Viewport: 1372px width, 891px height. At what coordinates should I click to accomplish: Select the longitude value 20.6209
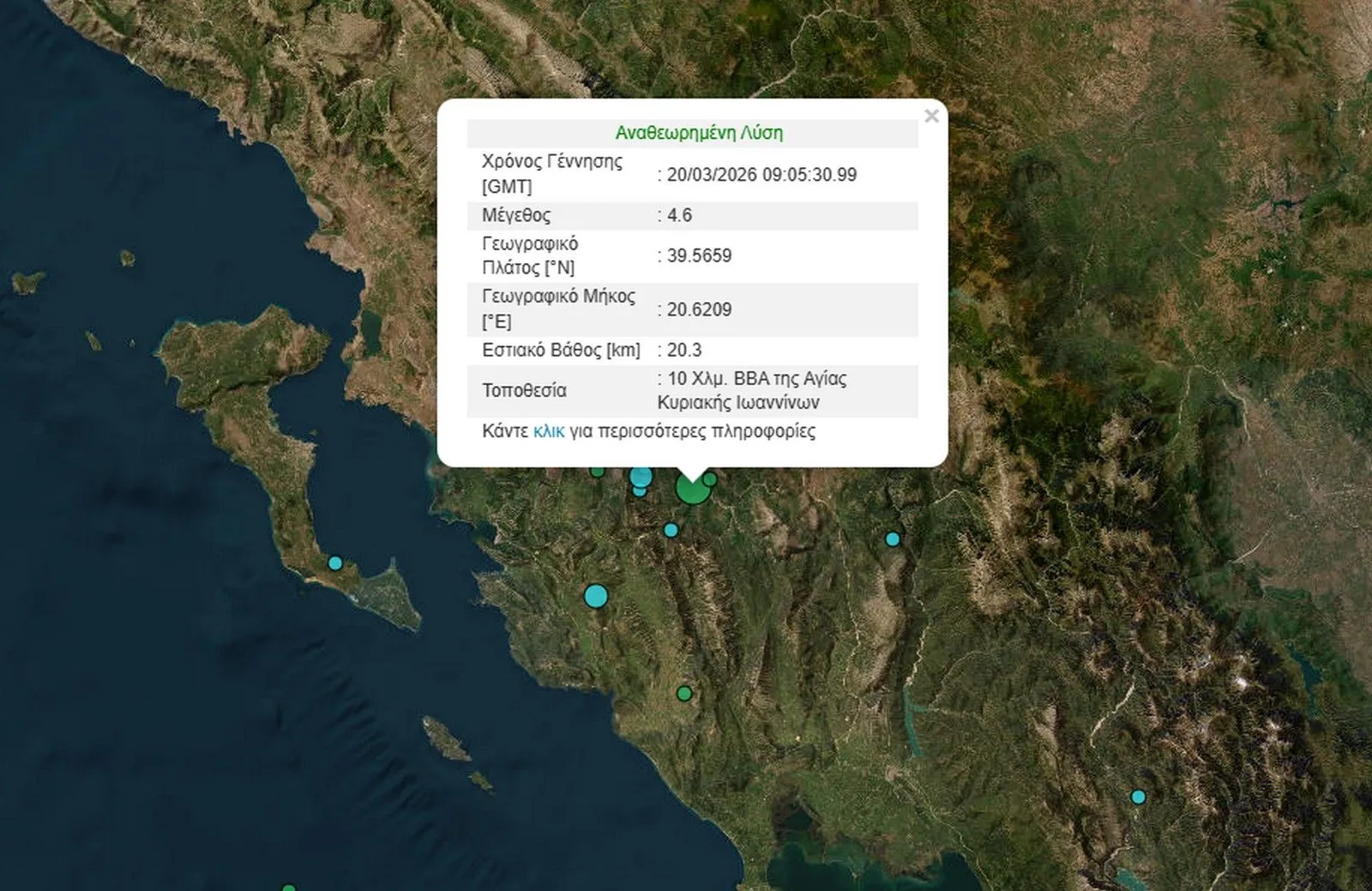(700, 310)
